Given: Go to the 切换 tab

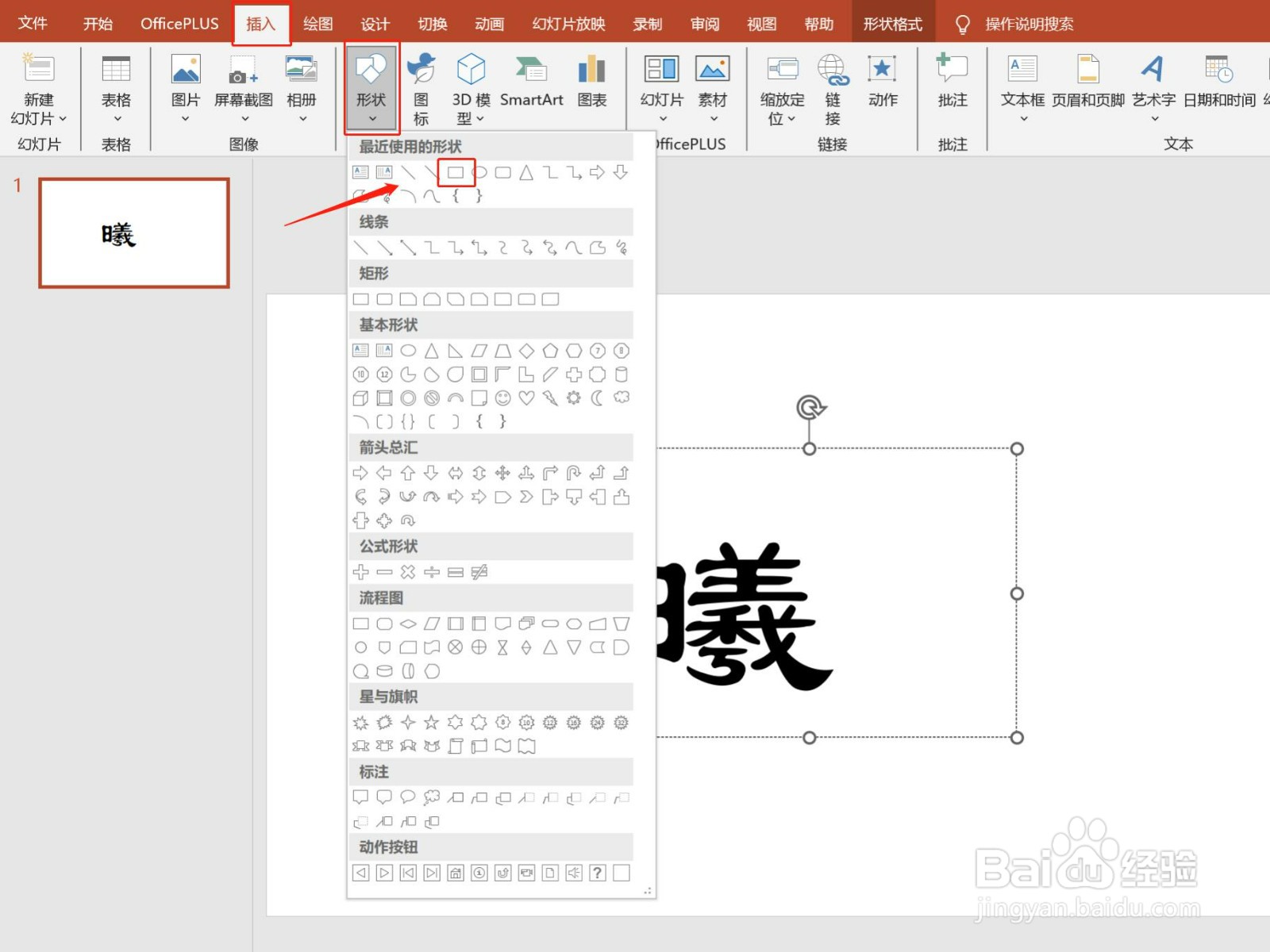Looking at the screenshot, I should point(433,24).
